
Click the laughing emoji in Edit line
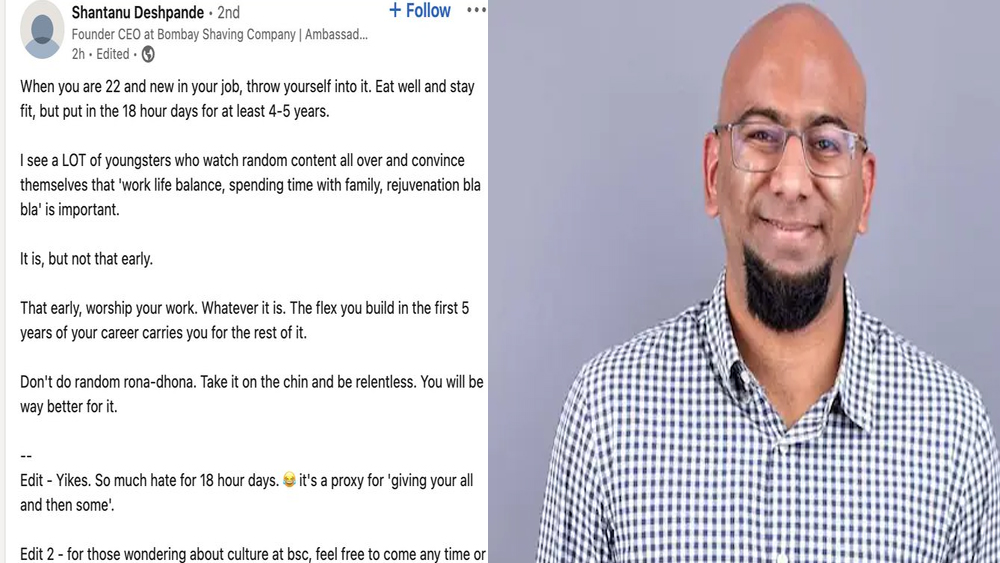[289, 479]
